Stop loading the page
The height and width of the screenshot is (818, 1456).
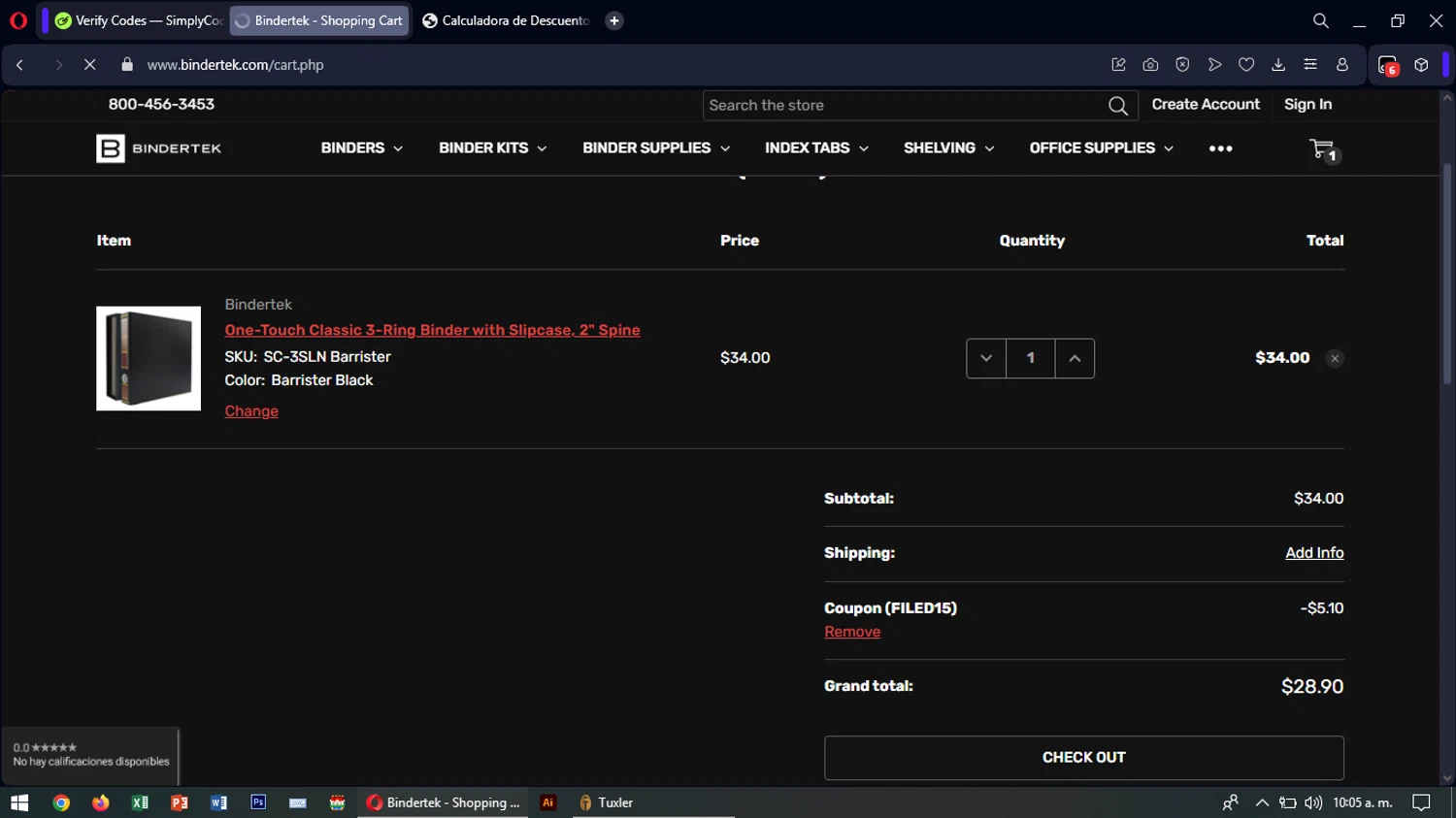point(89,65)
